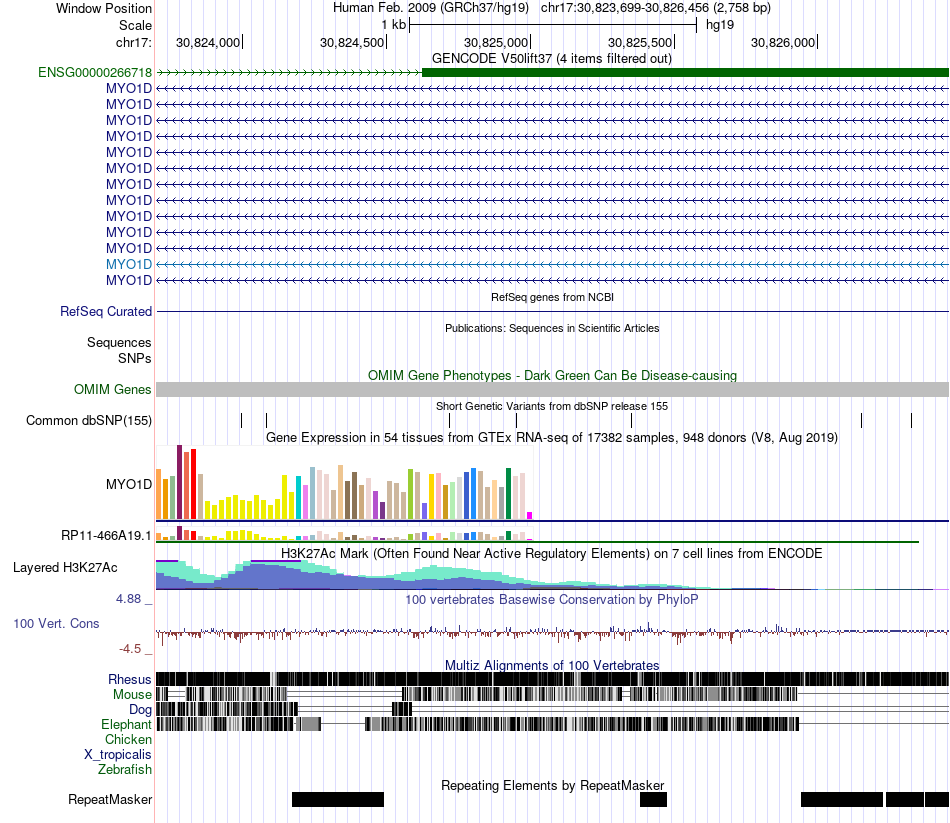The height and width of the screenshot is (823, 950).
Task: Click the layered H3K27Ac signal graph
Action: pos(553,575)
